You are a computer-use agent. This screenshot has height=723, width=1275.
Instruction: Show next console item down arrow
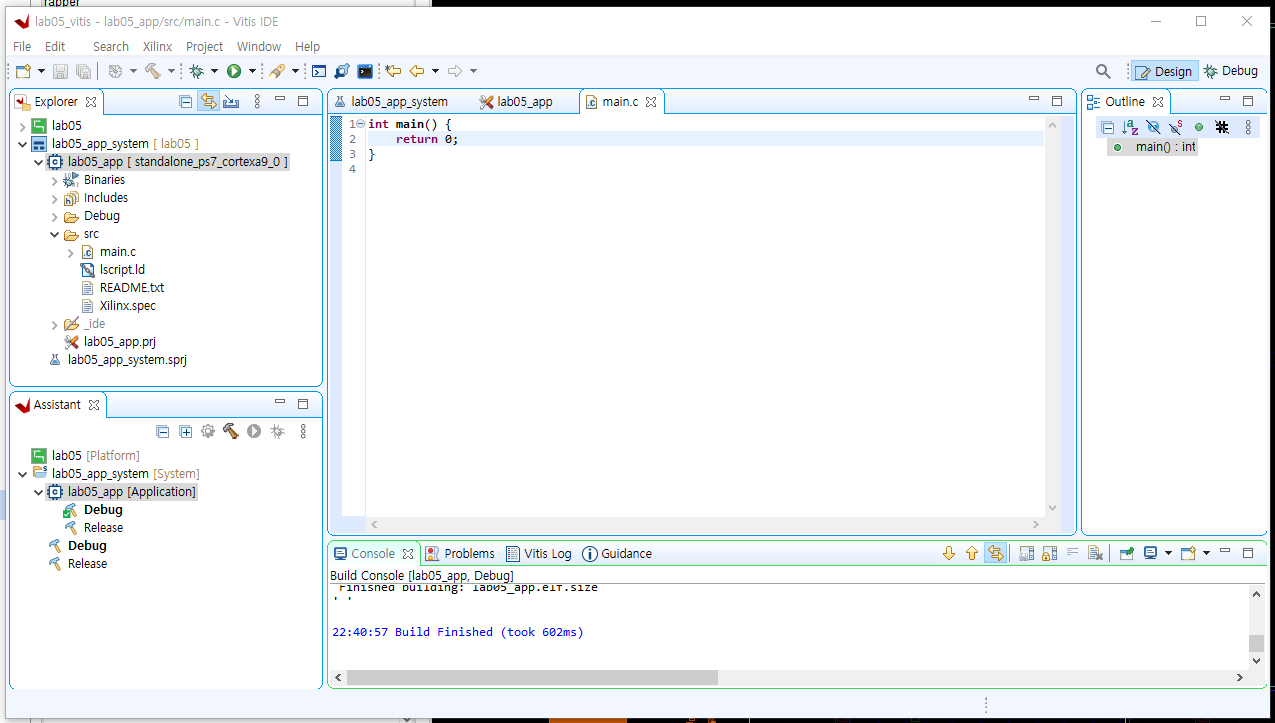tap(949, 553)
